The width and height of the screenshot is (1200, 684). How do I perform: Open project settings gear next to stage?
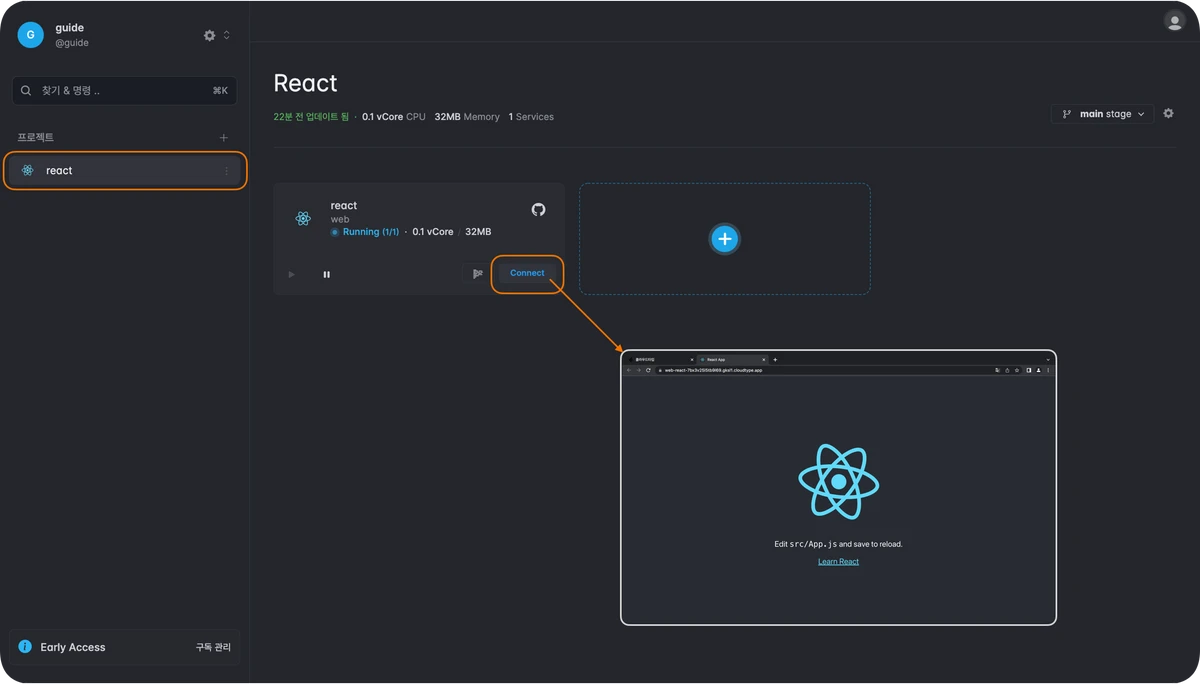(x=1168, y=114)
